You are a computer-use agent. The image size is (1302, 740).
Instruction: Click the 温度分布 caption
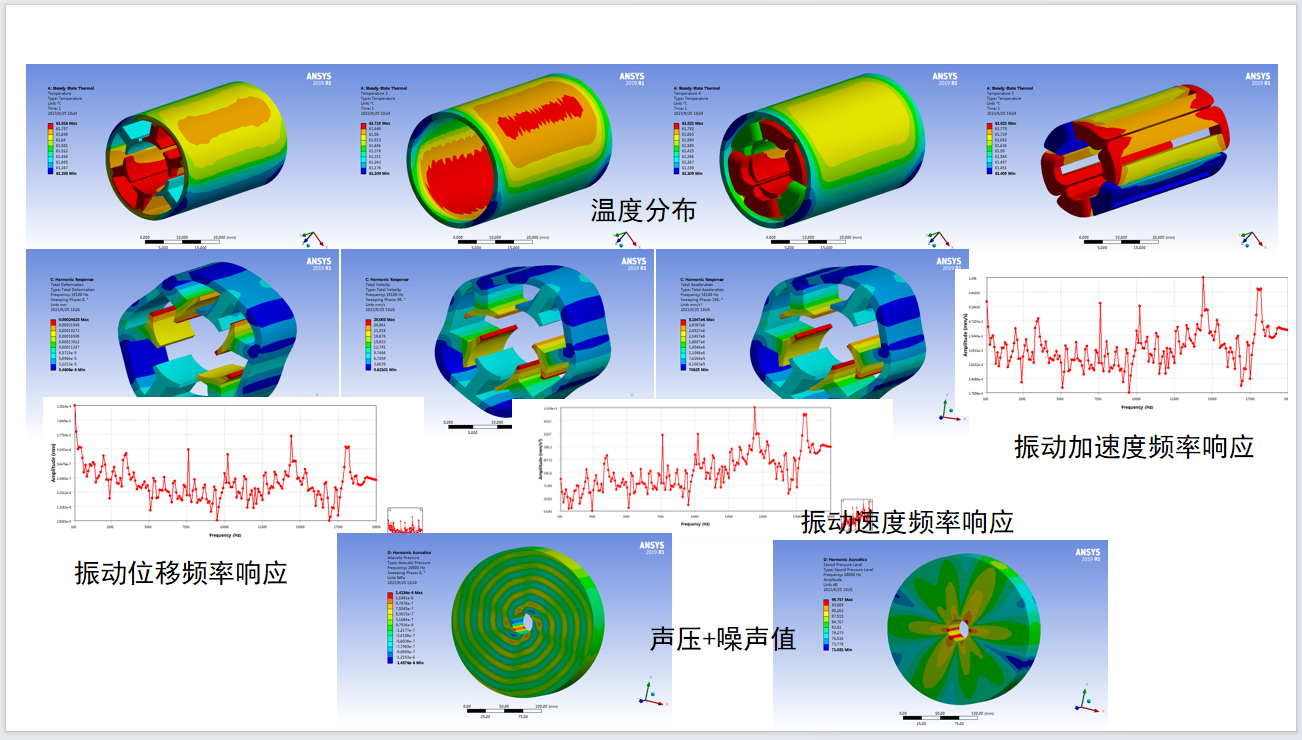point(643,210)
